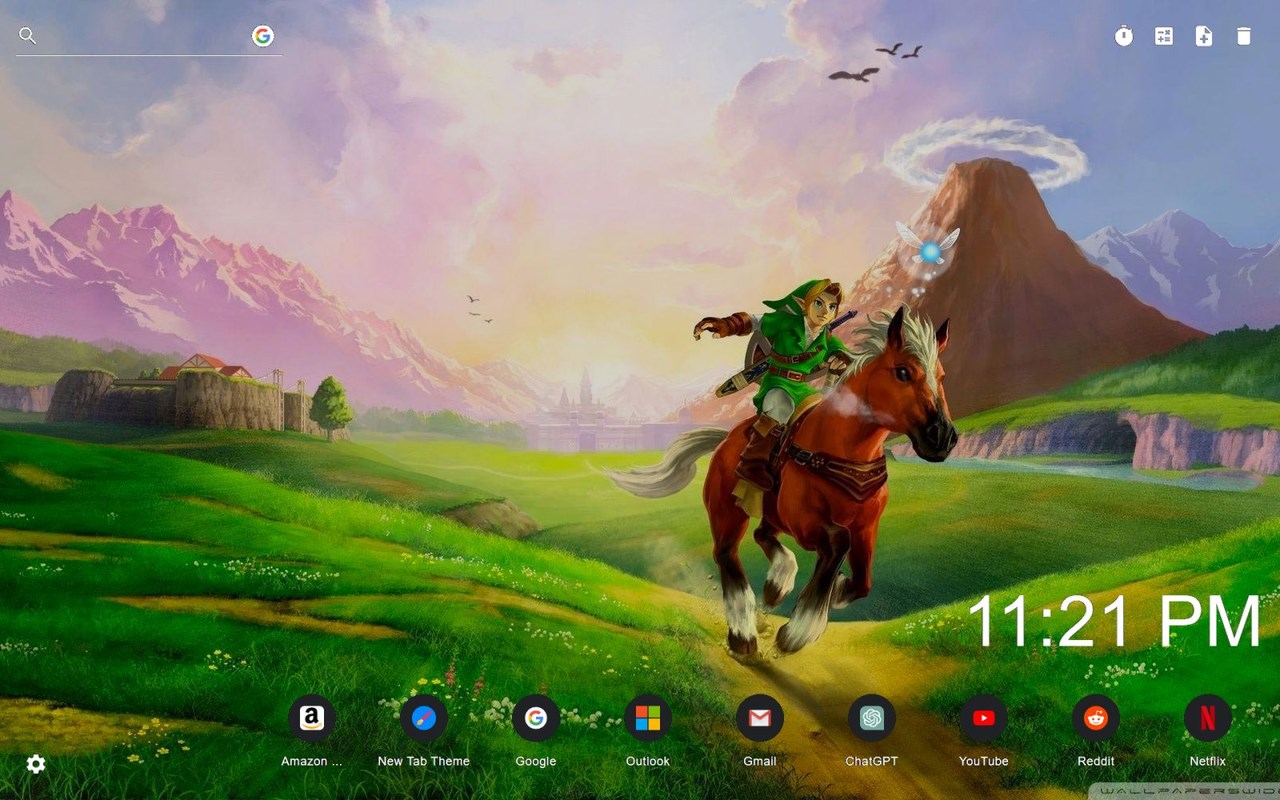Open the New Tab Theme shortcut
Screen dimensions: 1280x800
click(x=423, y=717)
